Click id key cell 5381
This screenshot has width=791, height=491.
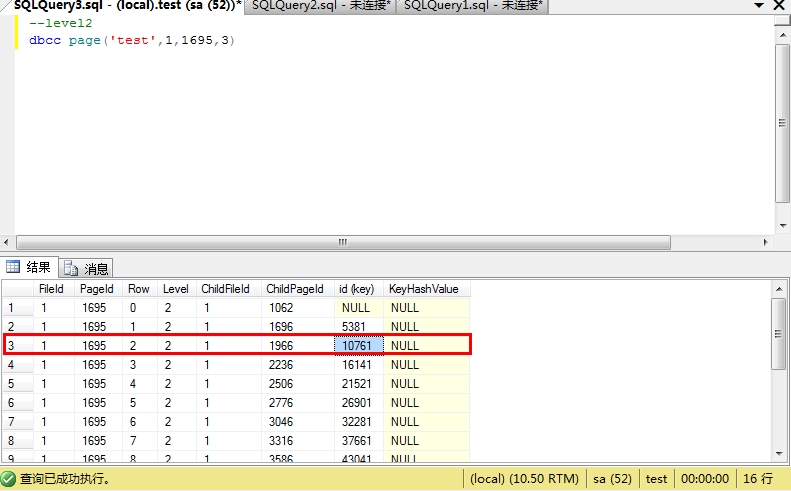click(x=359, y=327)
